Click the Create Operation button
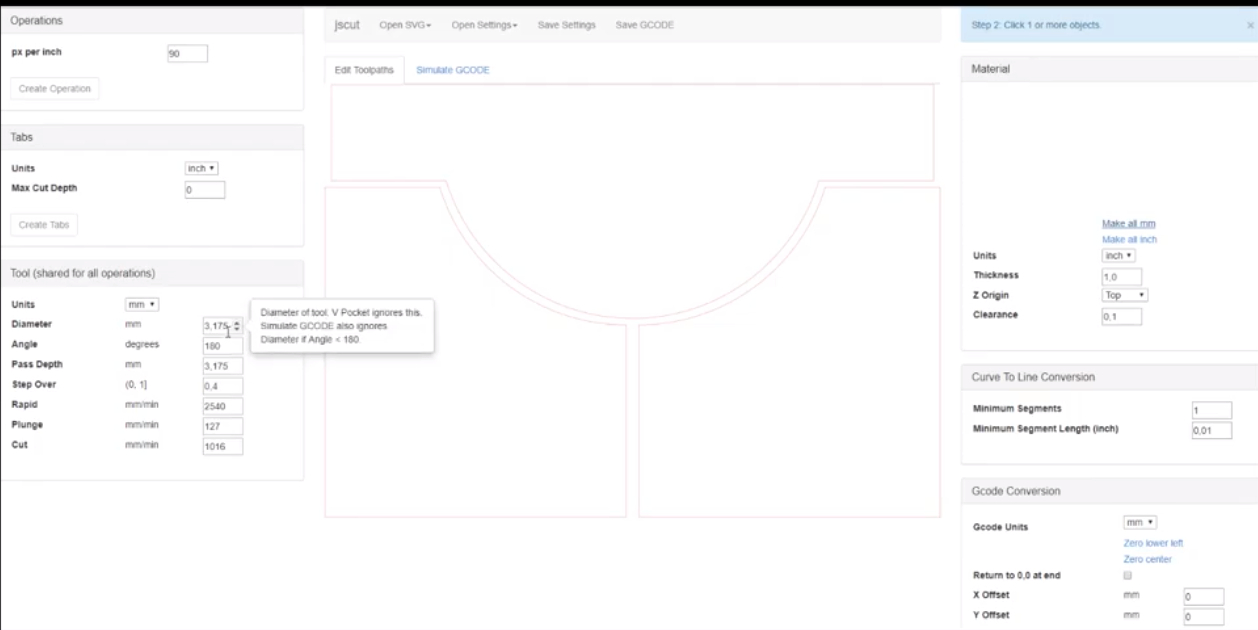Viewport: 1258px width, 630px height. pos(55,89)
